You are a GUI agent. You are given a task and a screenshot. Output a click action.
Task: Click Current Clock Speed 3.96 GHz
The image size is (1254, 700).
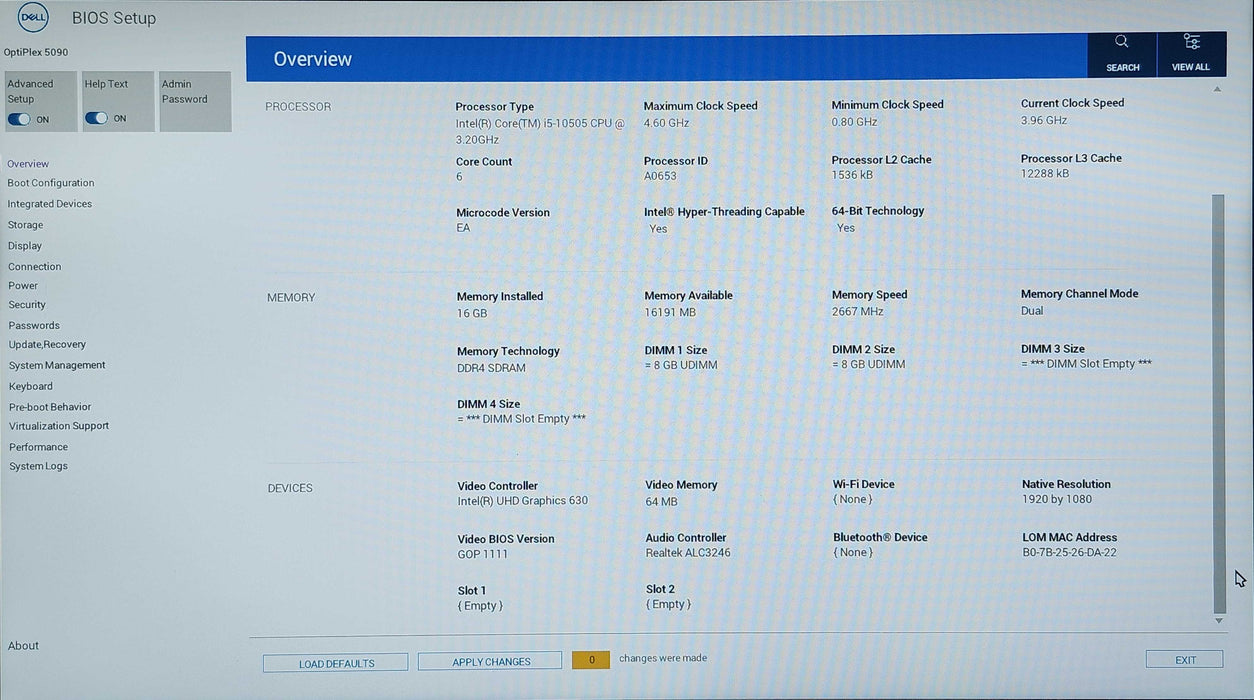[x=1044, y=120]
